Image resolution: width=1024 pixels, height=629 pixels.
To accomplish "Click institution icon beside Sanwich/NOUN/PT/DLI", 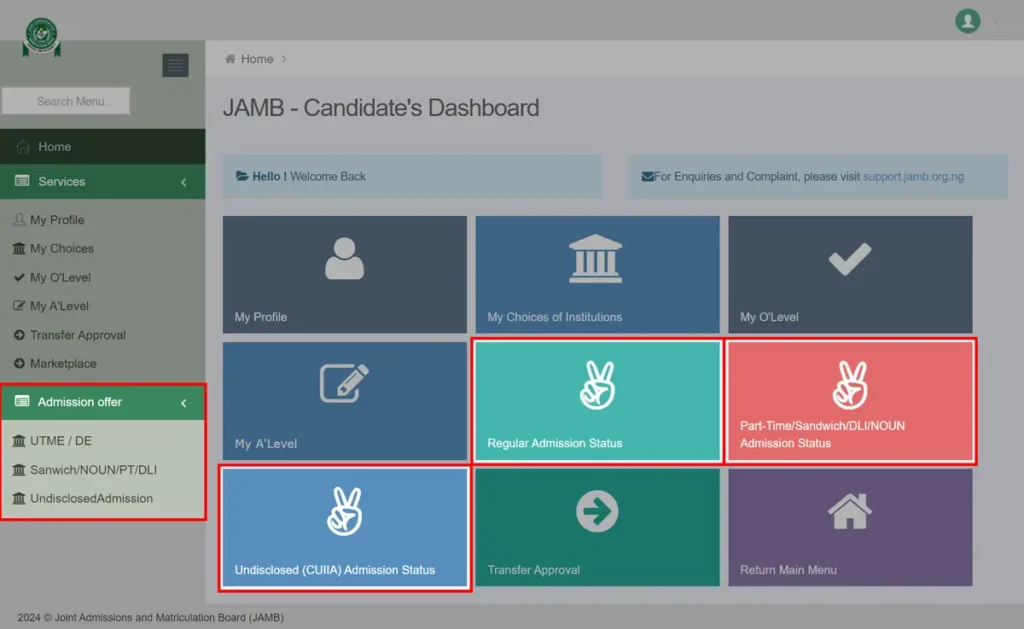I will pos(19,470).
